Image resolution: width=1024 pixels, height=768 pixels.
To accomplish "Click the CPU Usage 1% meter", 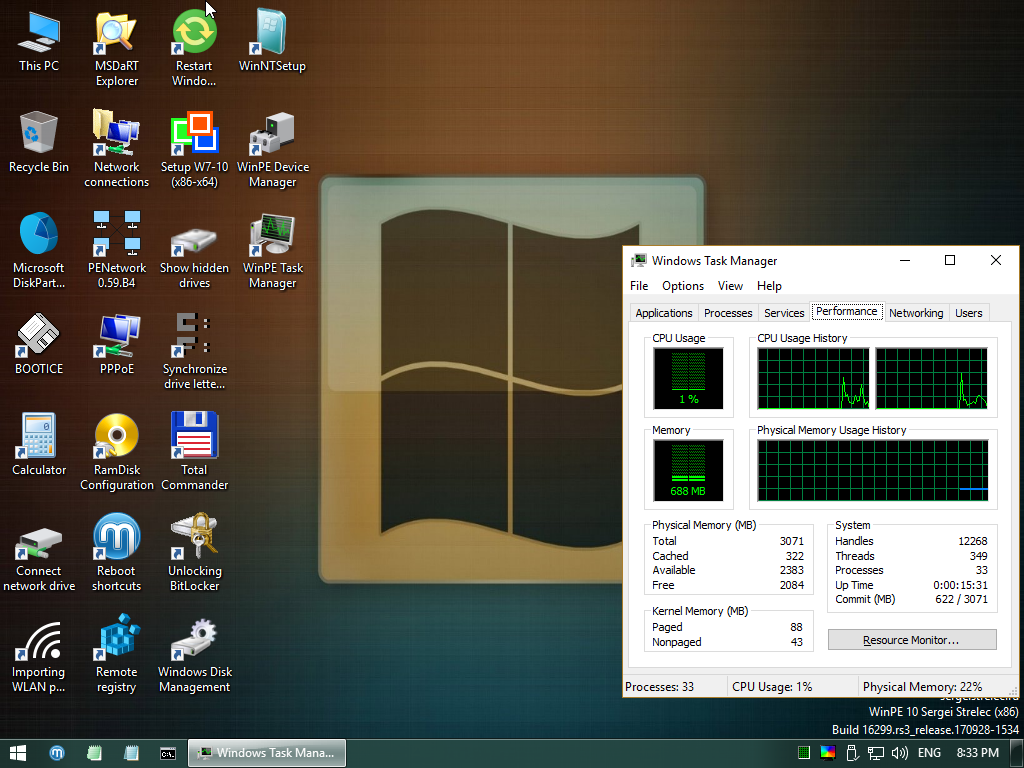I will coord(688,378).
